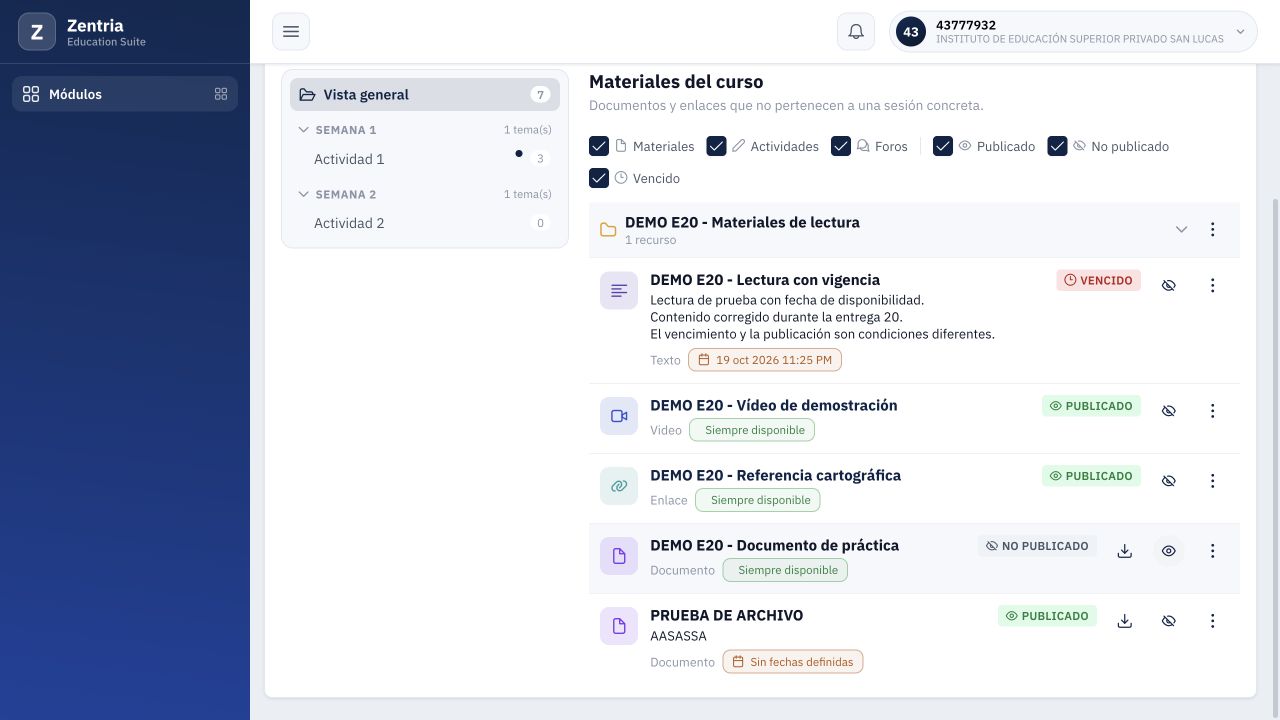Click the NO PUBLICADO status badge
The height and width of the screenshot is (720, 1280).
pos(1037,546)
